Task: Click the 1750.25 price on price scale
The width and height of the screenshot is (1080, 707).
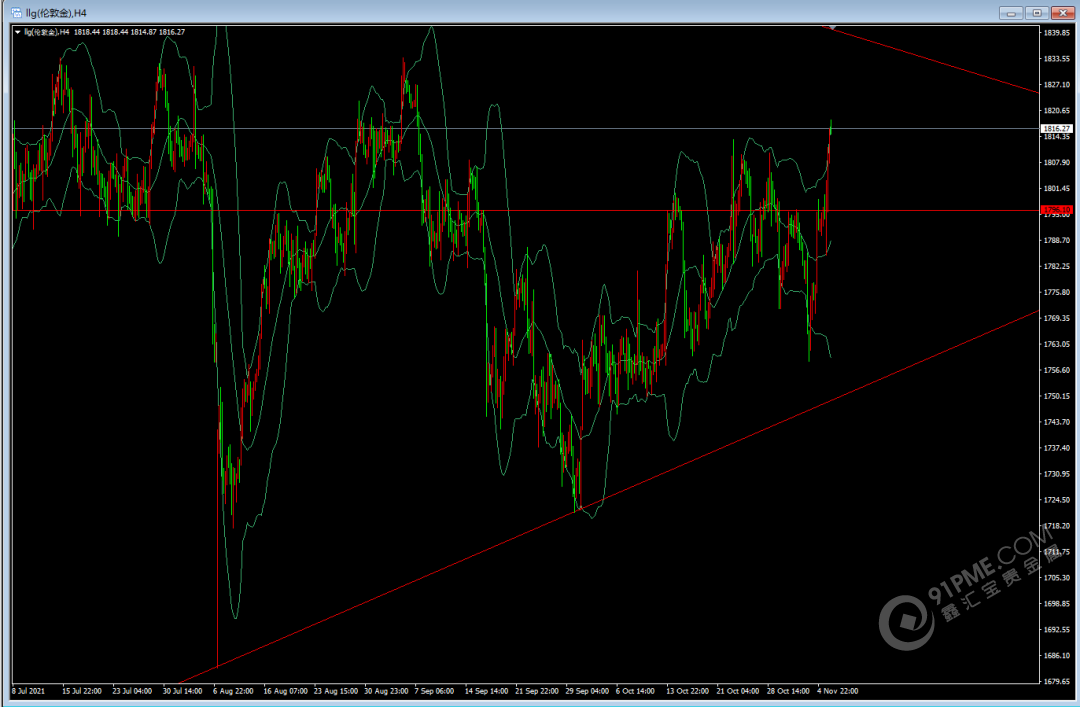Action: [x=1056, y=396]
